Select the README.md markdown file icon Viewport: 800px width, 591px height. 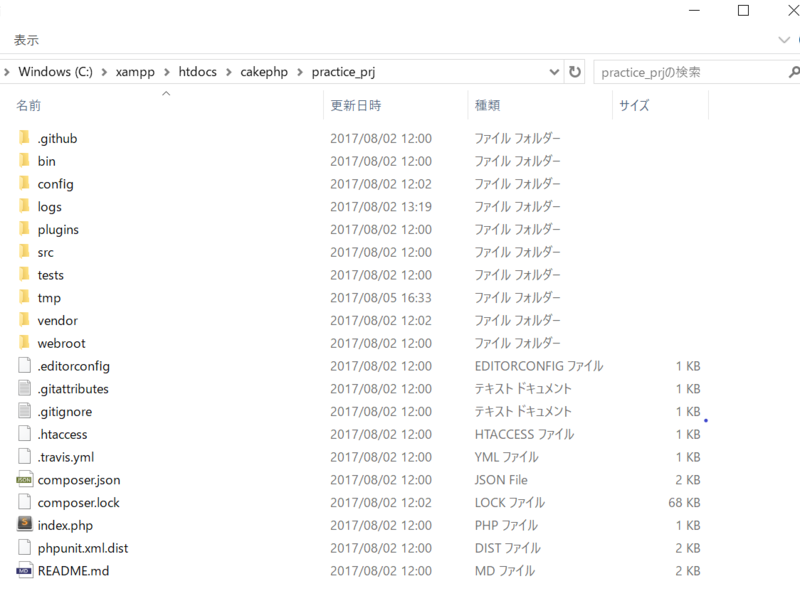[25, 570]
